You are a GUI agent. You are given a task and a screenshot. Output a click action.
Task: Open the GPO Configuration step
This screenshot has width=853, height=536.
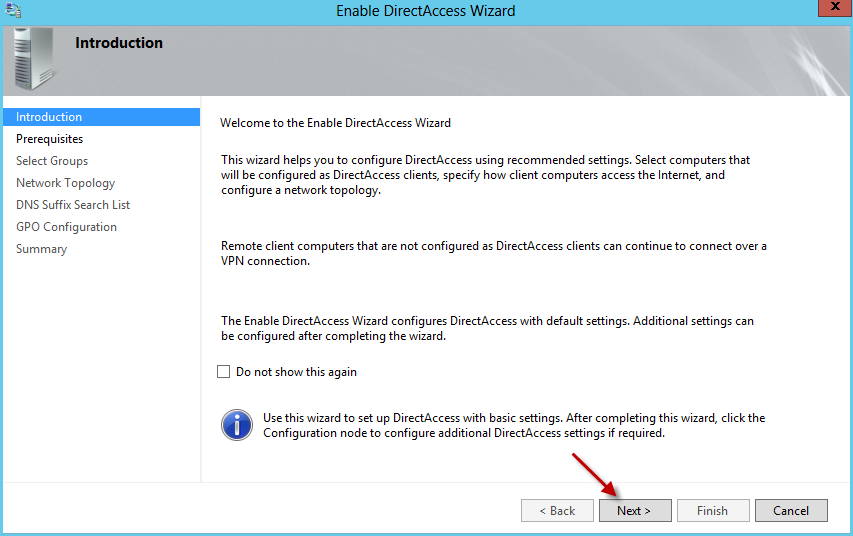point(66,227)
